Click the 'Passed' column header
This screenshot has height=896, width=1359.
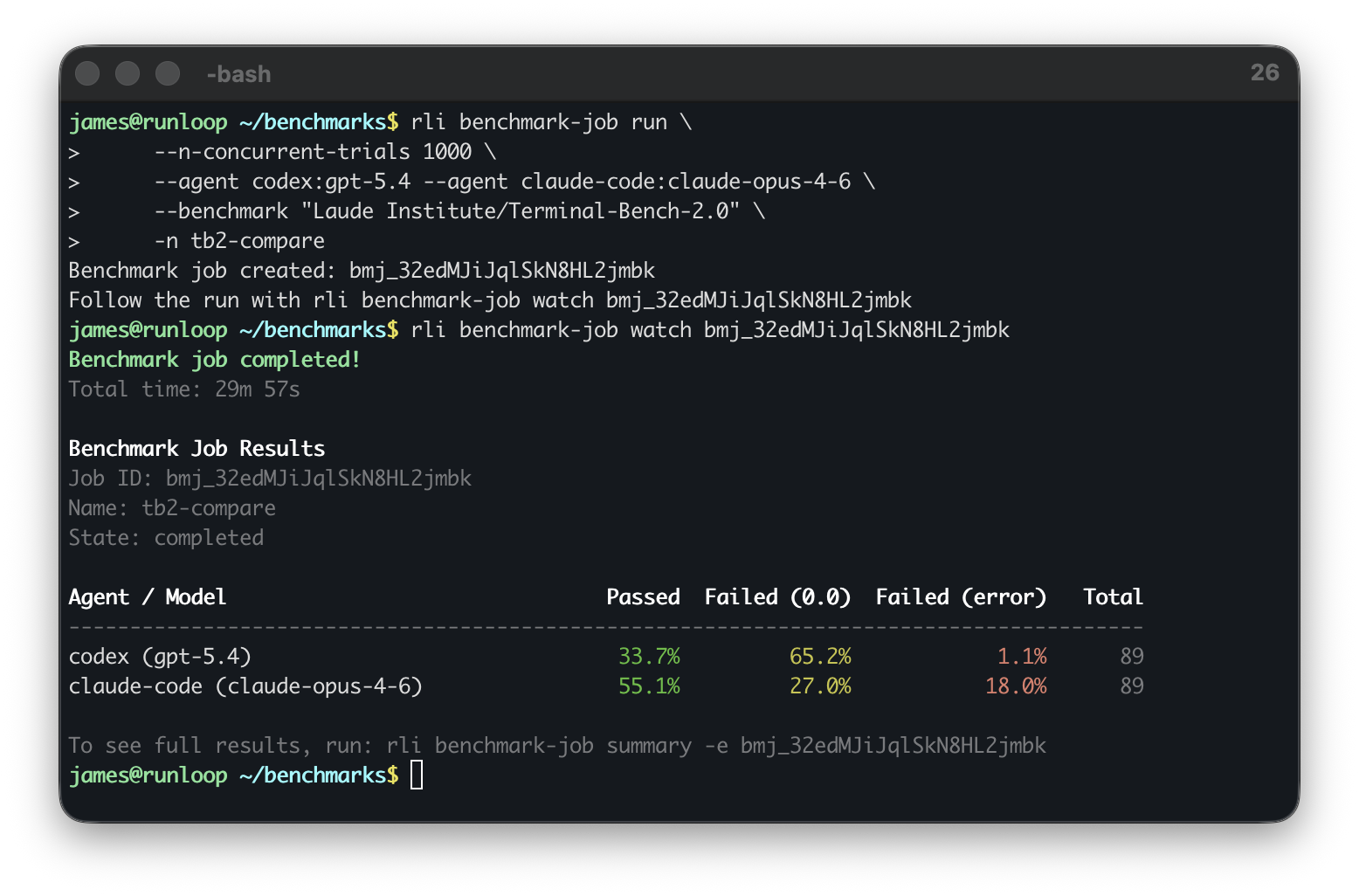[x=643, y=597]
